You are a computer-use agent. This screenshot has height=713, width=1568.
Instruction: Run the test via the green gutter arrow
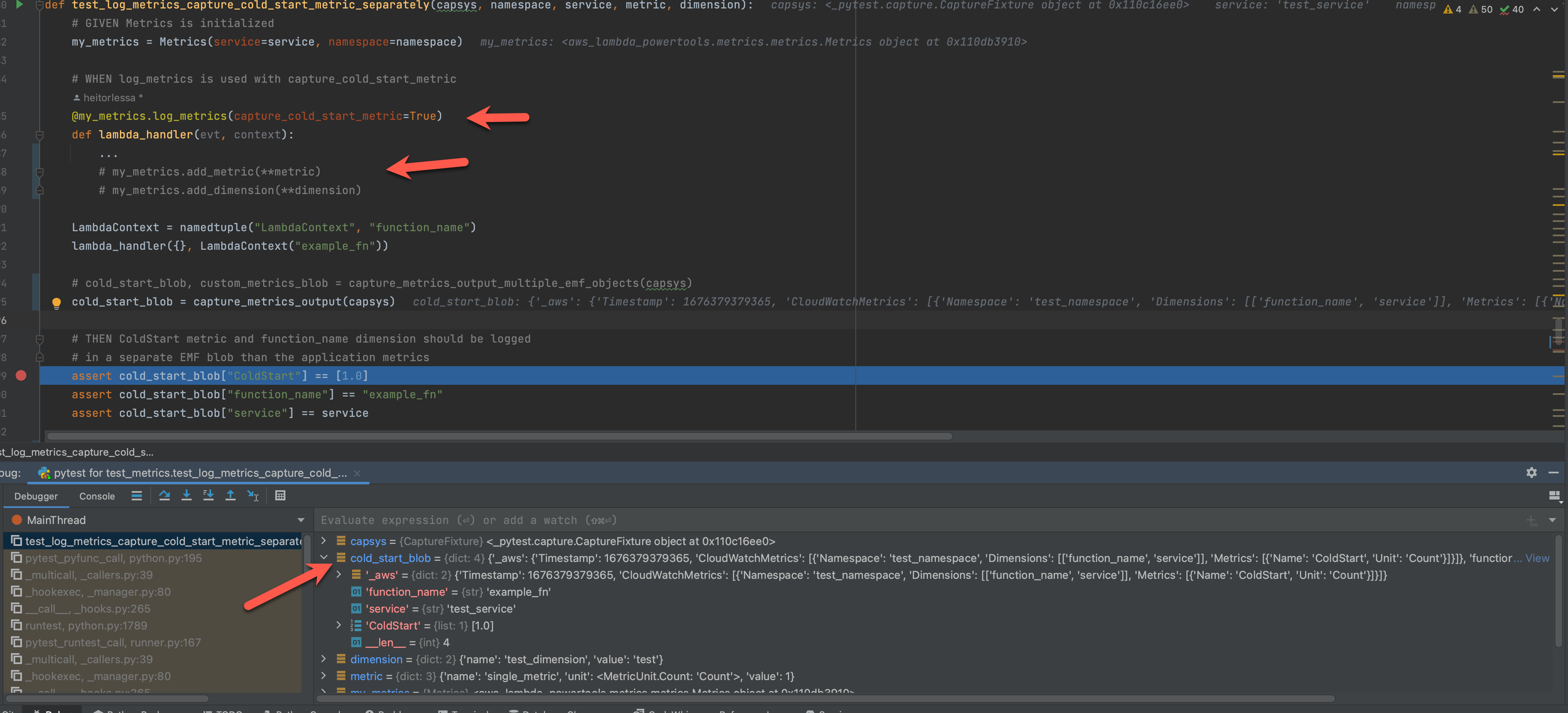pyautogui.click(x=19, y=5)
